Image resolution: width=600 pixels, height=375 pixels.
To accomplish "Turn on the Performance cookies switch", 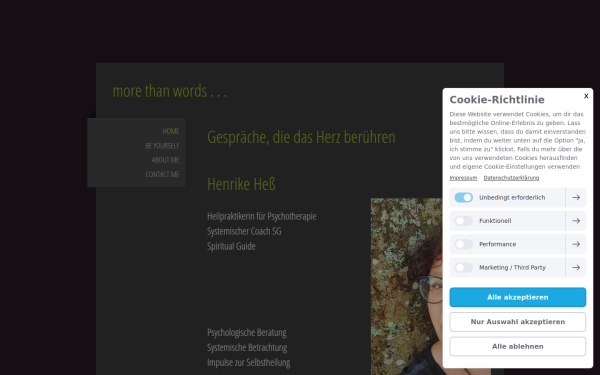I will point(463,244).
